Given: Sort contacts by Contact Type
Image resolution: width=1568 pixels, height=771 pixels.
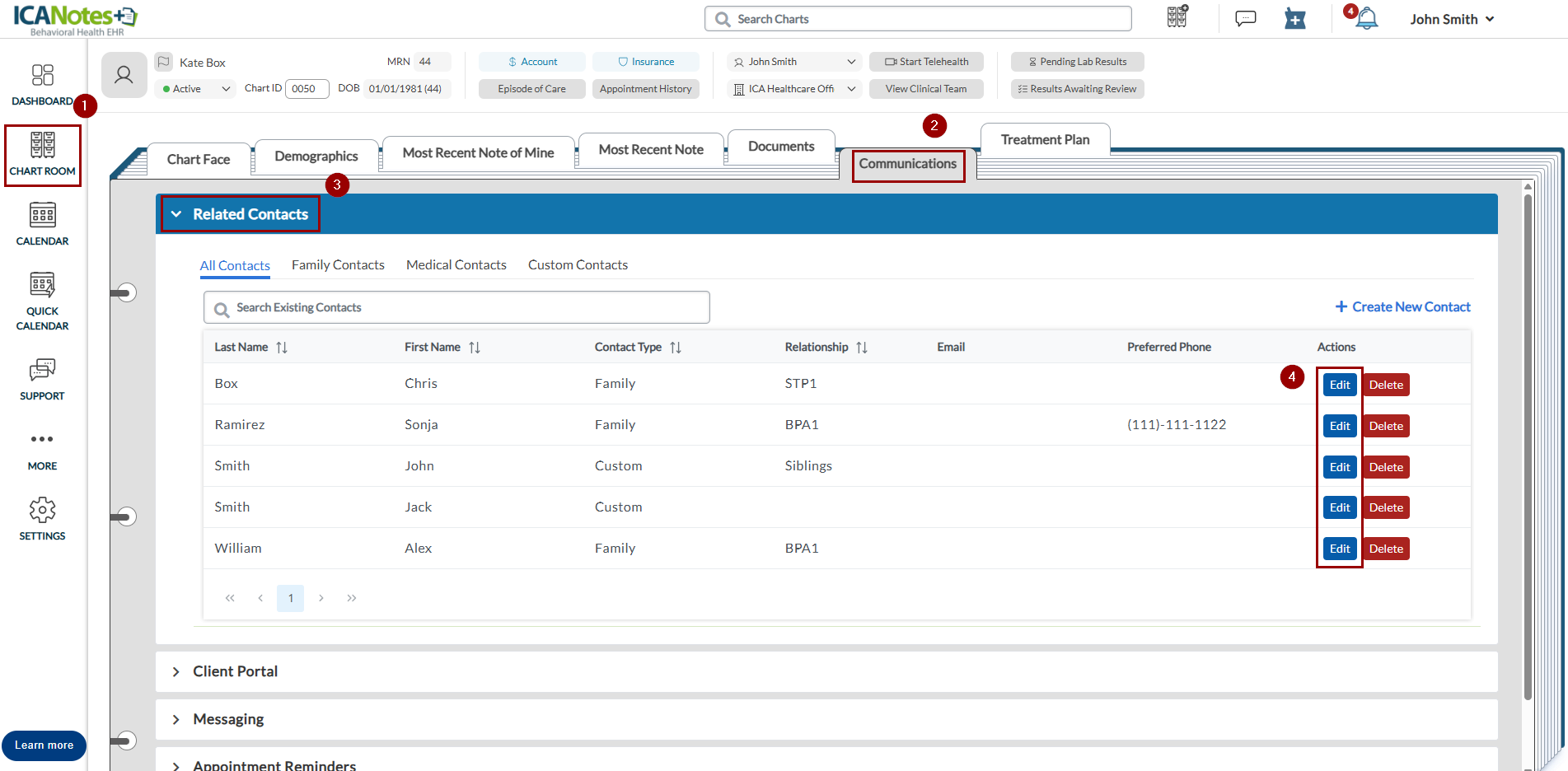Looking at the screenshot, I should pyautogui.click(x=676, y=348).
